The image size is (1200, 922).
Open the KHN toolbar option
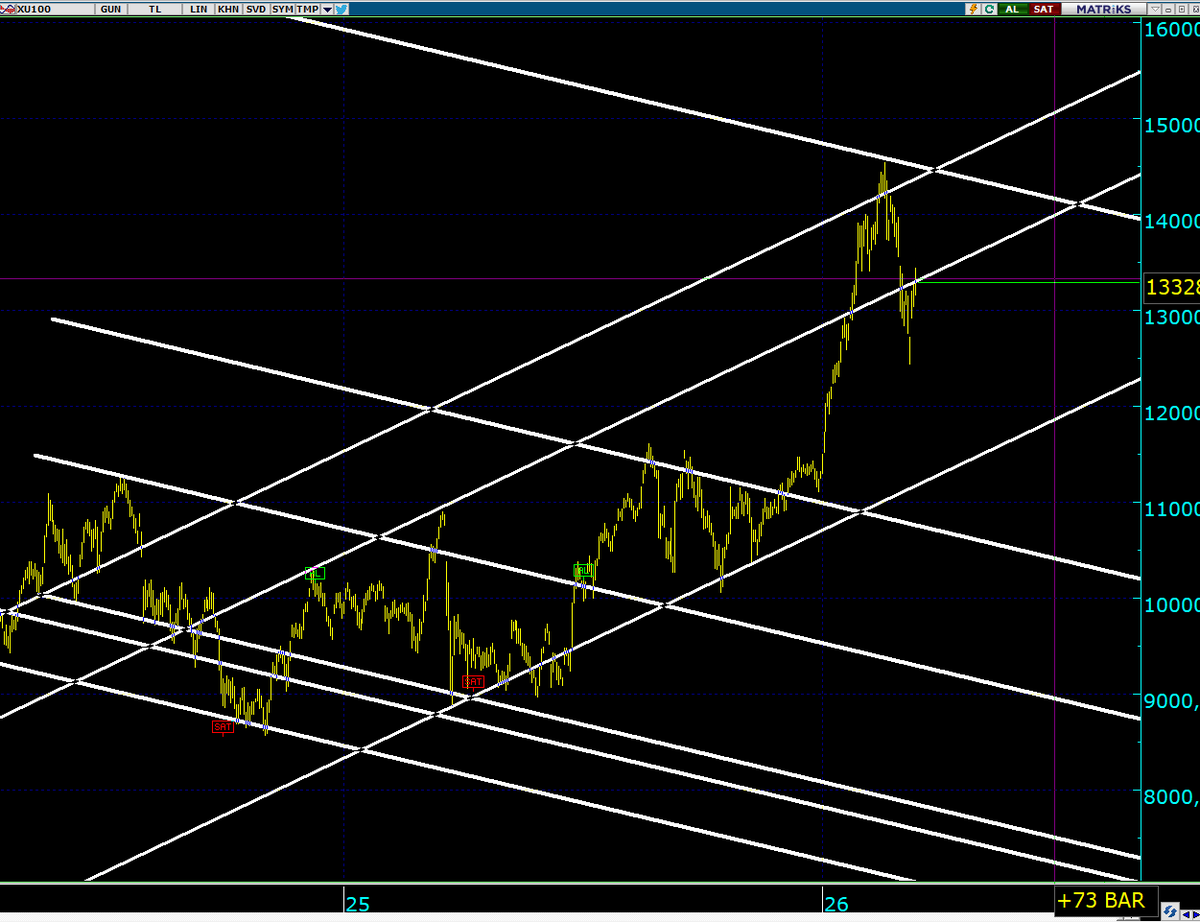click(228, 9)
